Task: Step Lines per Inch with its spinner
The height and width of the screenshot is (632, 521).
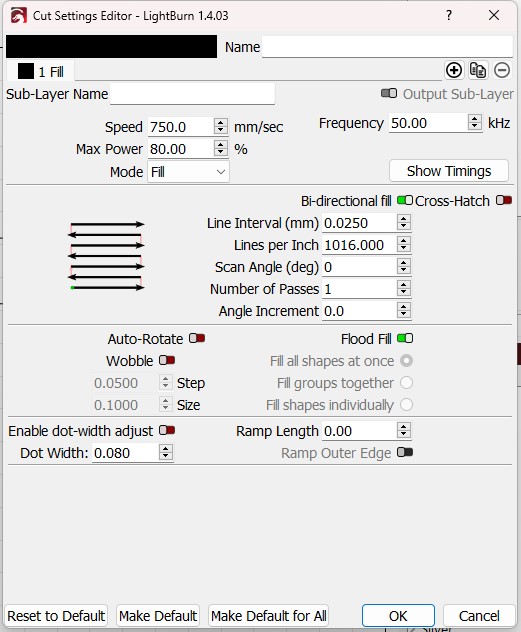Action: 404,245
